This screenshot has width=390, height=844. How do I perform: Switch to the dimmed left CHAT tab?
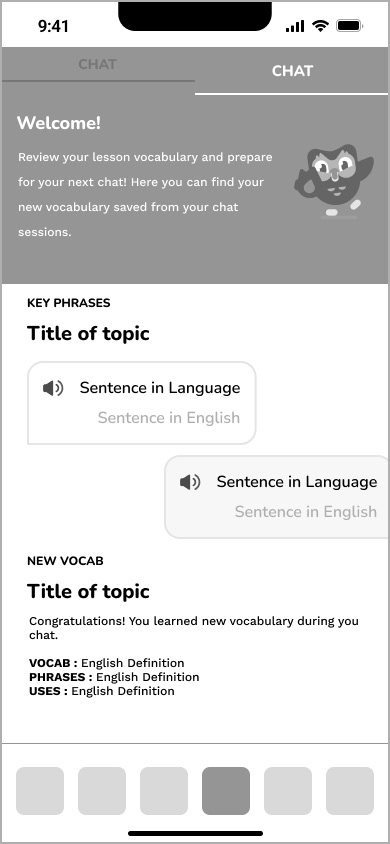pyautogui.click(x=98, y=65)
